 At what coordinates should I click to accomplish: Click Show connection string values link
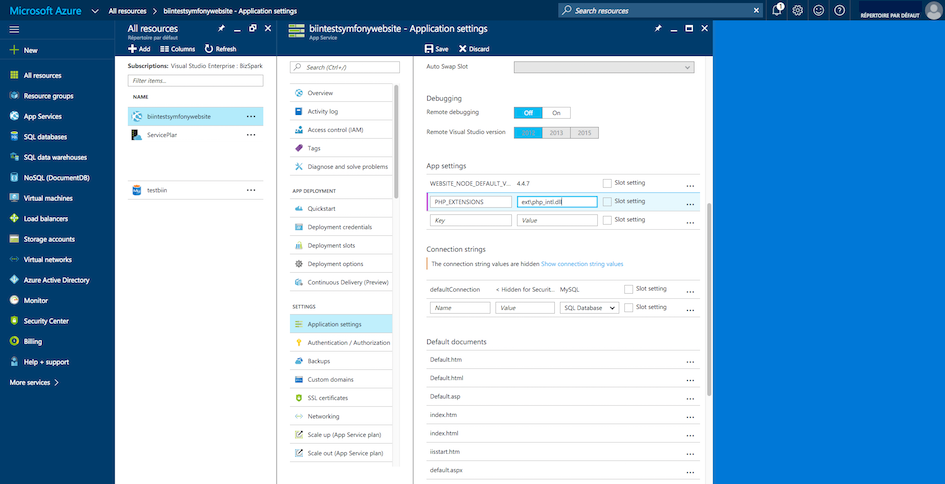[582, 264]
